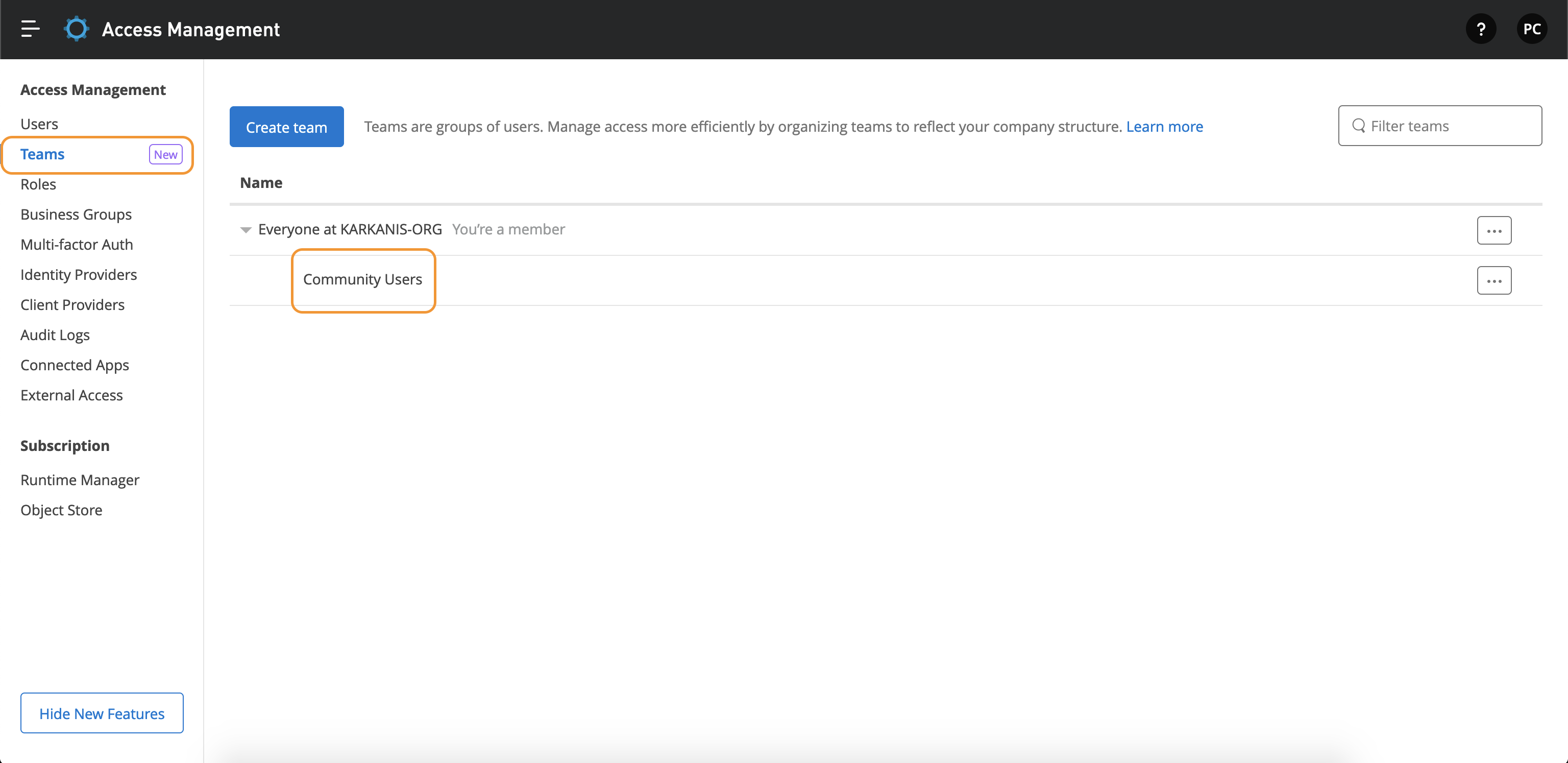The height and width of the screenshot is (763, 1568).
Task: Click the New badge next to Teams
Action: (165, 154)
